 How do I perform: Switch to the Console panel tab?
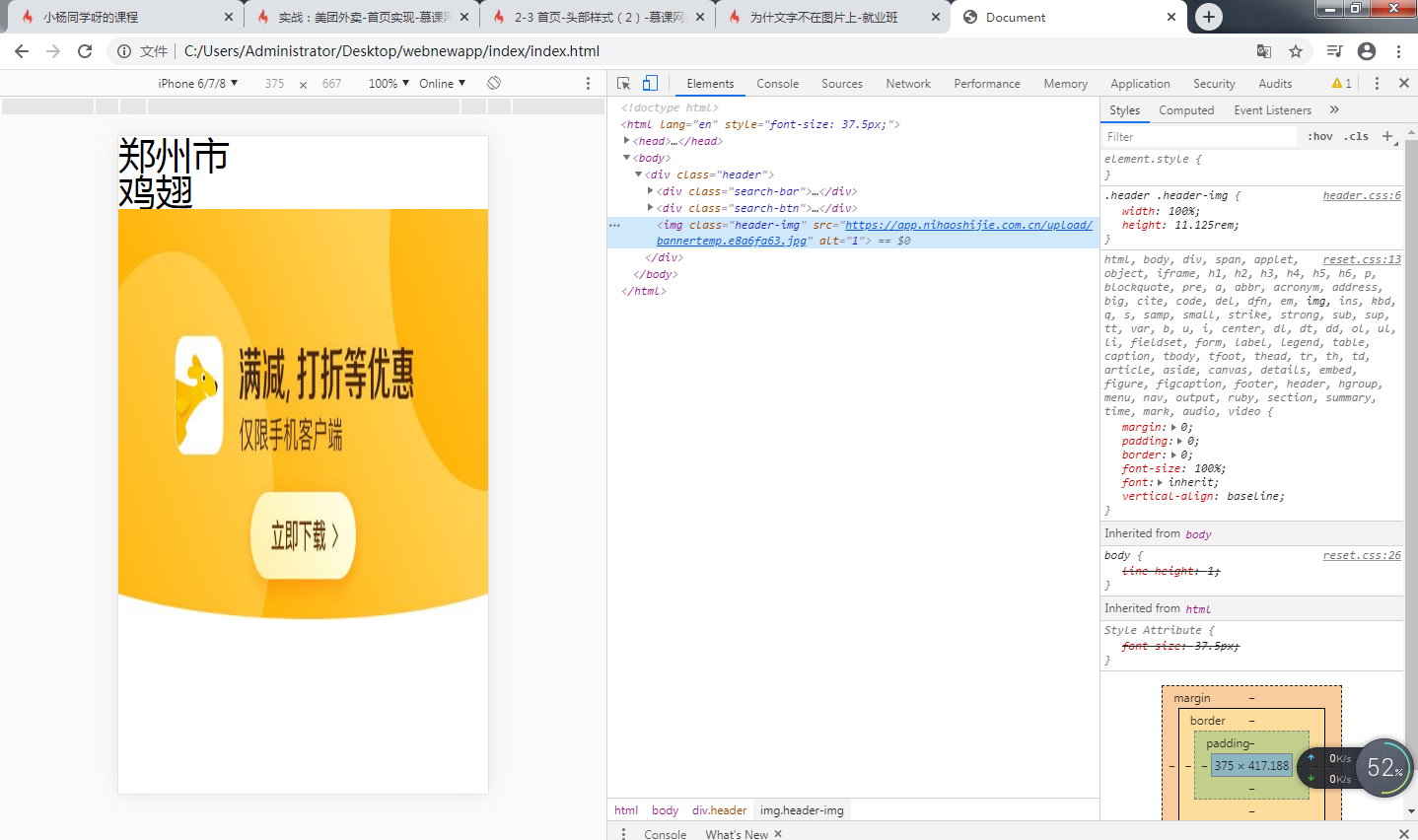click(x=777, y=84)
